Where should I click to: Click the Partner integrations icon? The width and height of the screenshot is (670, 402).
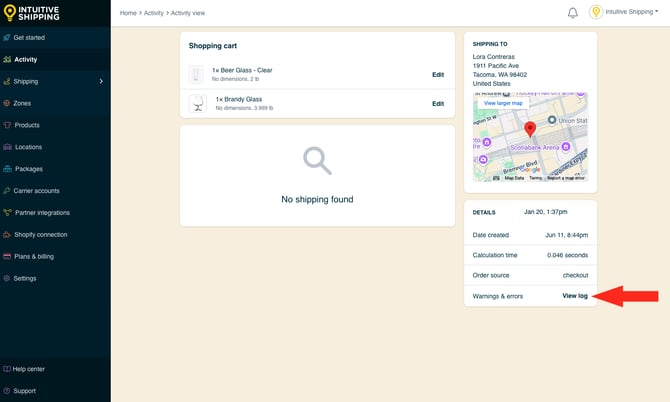coord(7,212)
